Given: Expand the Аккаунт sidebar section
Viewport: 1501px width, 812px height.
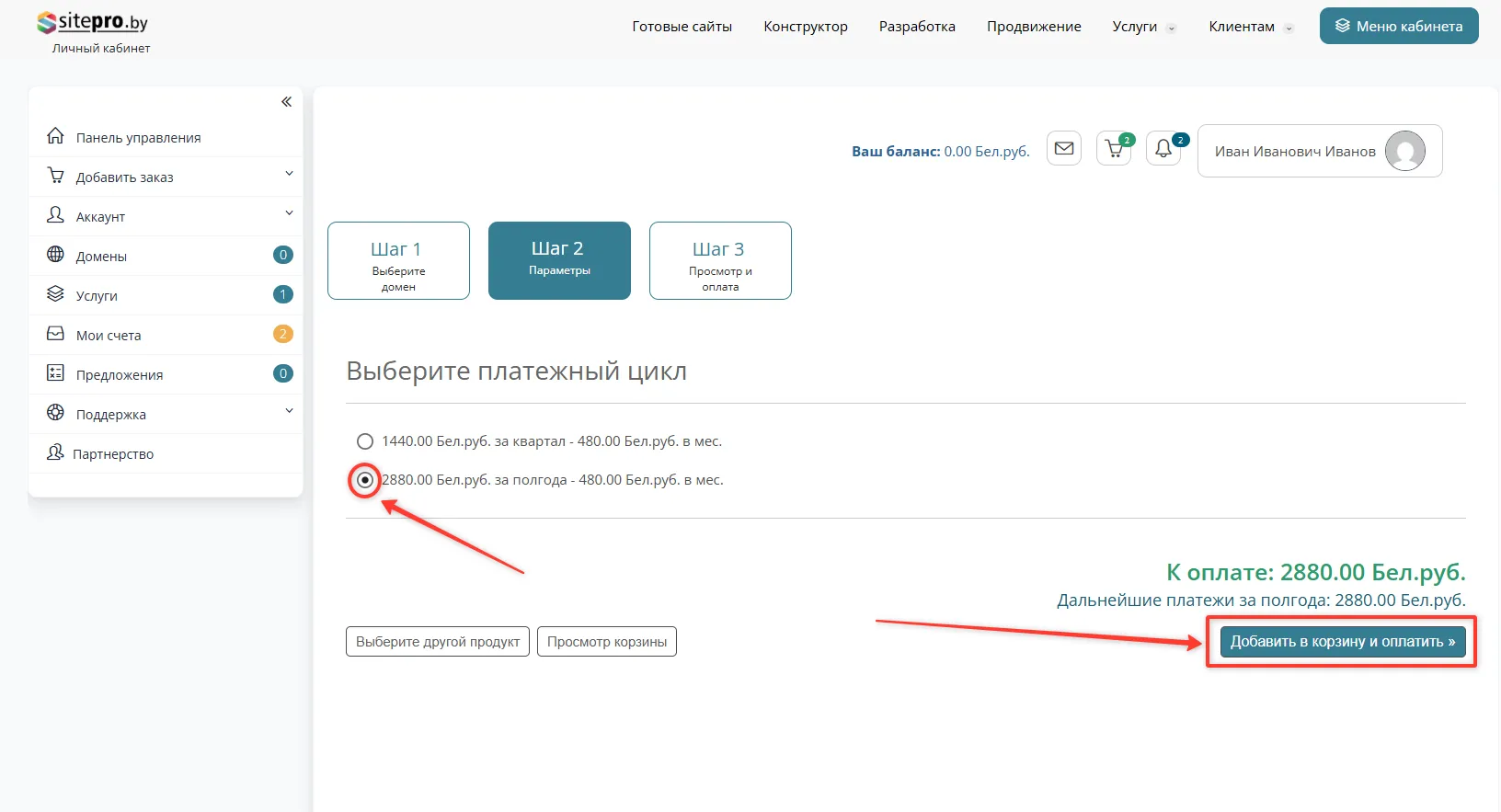Looking at the screenshot, I should (x=289, y=213).
